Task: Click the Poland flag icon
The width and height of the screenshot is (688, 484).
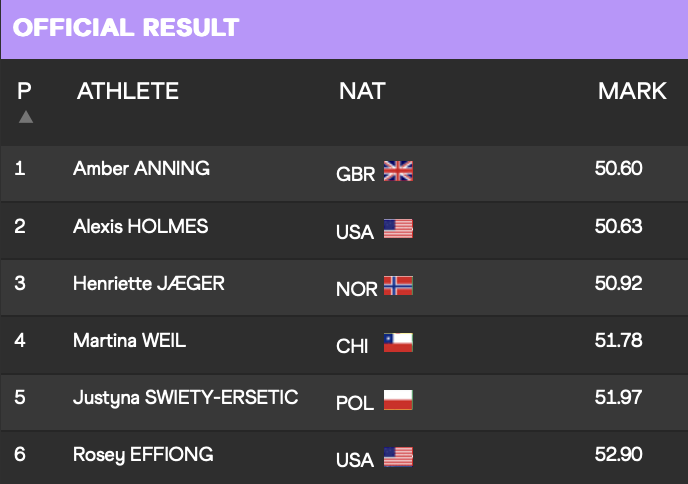Action: tap(398, 400)
